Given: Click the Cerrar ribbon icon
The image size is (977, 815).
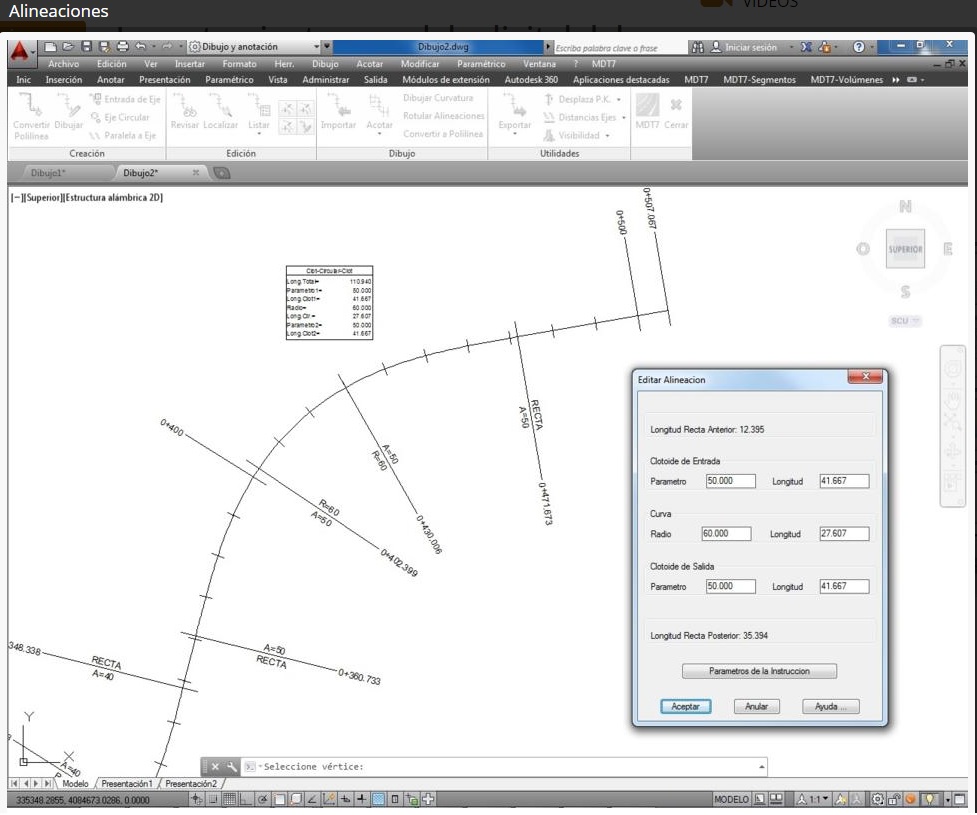Looking at the screenshot, I should coord(676,111).
